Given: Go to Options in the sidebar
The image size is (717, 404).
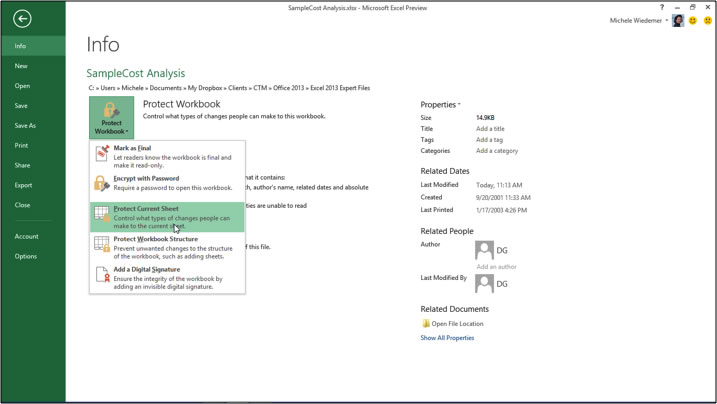Looking at the screenshot, I should (x=26, y=256).
